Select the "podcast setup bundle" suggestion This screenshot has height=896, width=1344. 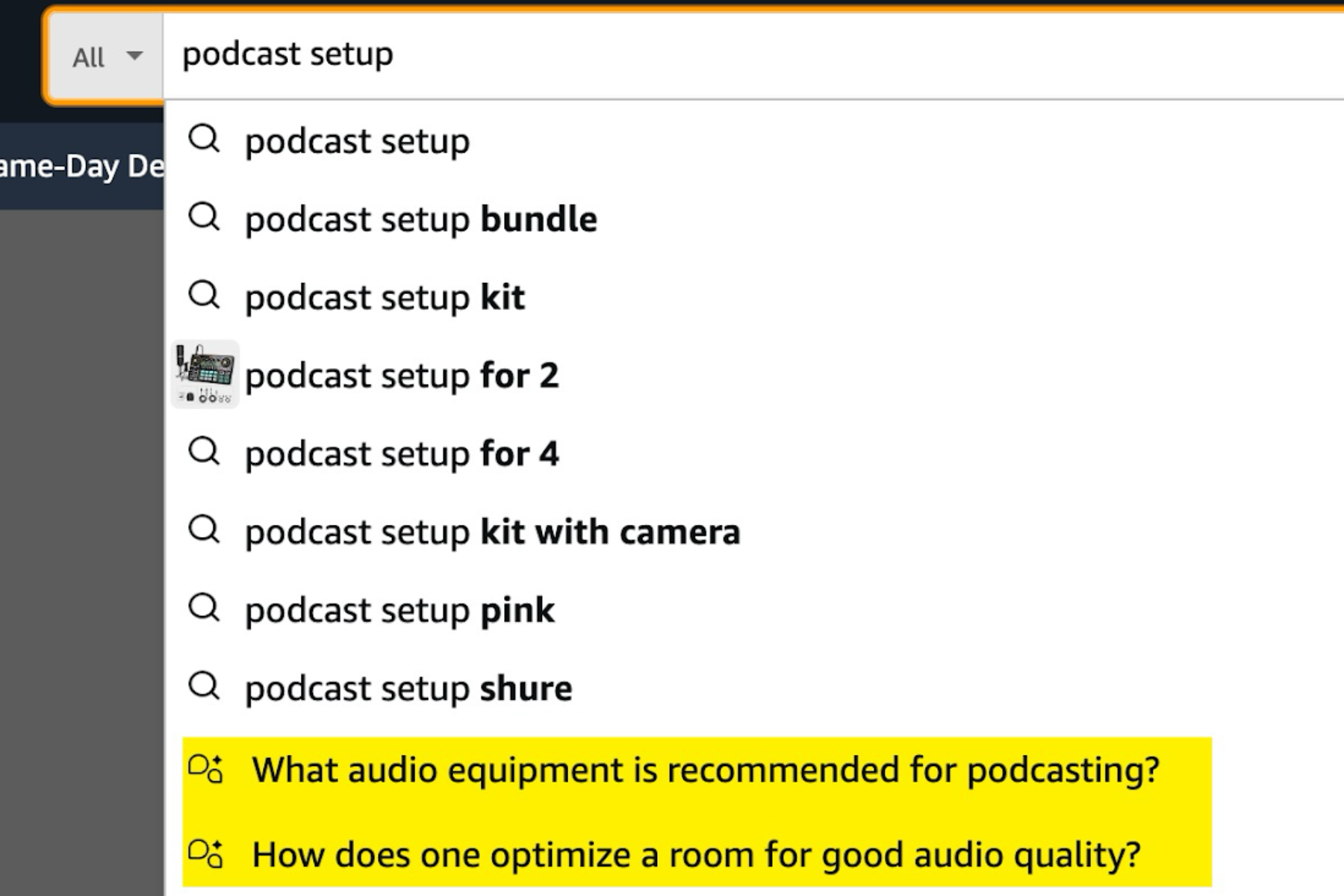(x=420, y=219)
